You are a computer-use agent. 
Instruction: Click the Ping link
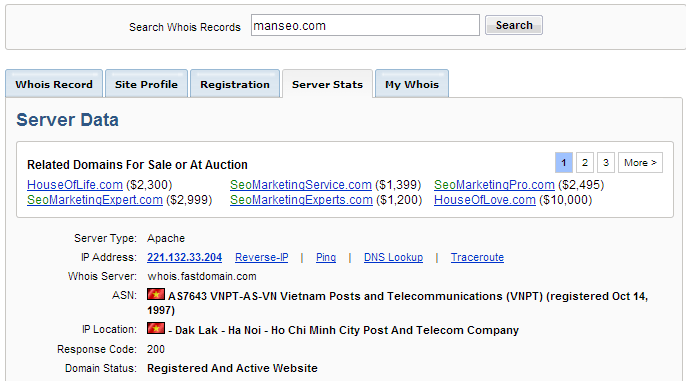[326, 257]
